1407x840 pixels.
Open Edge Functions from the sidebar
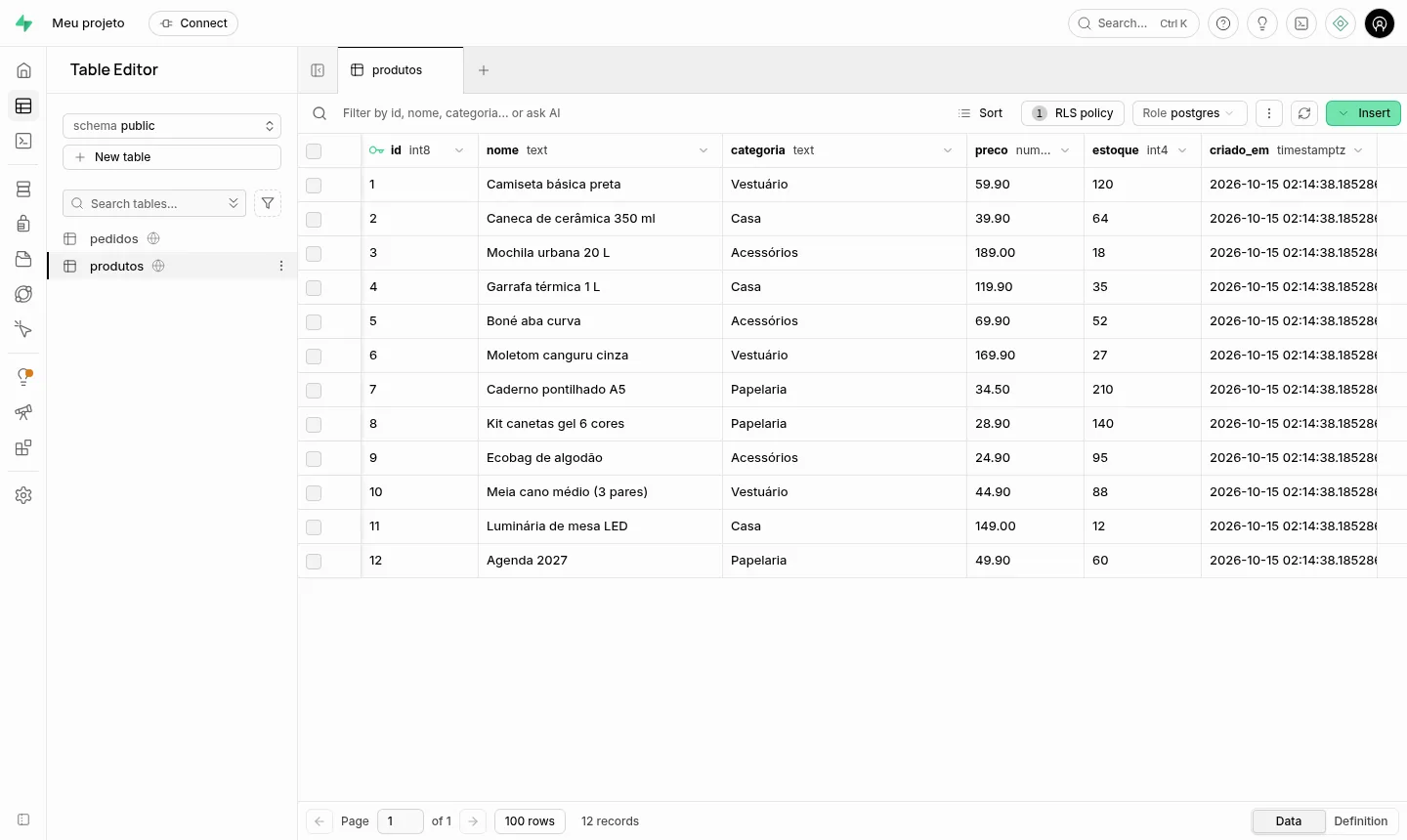coord(23,294)
